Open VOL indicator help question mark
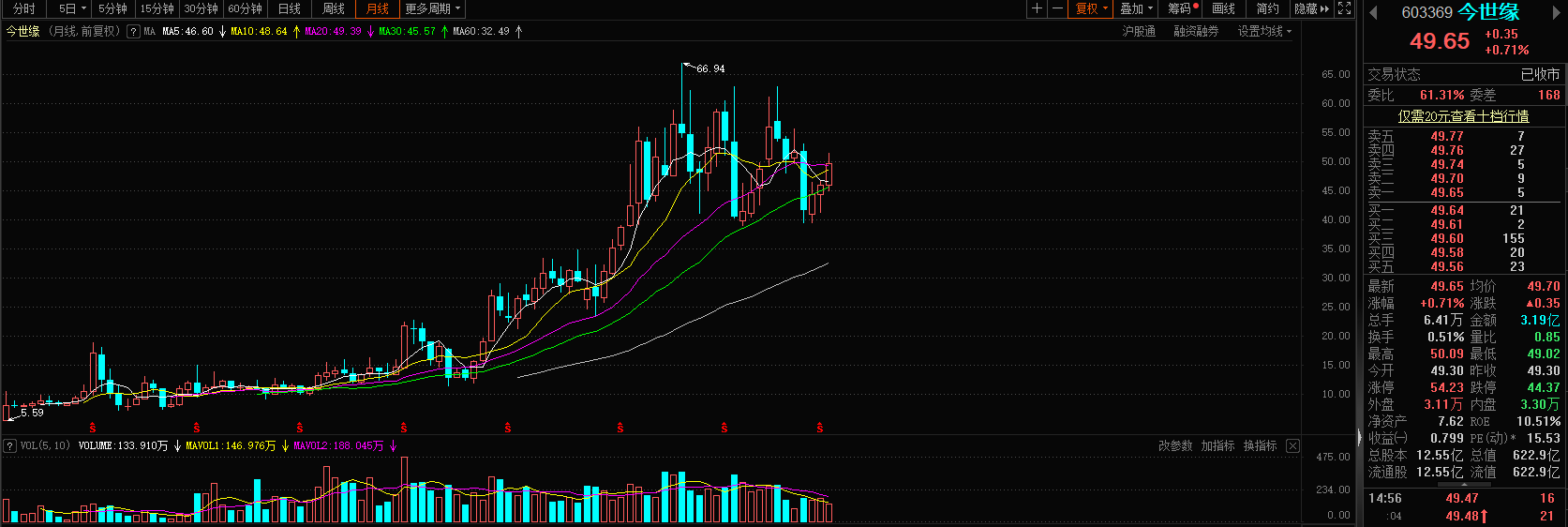Viewport: 1568px width, 527px height. click(x=9, y=445)
